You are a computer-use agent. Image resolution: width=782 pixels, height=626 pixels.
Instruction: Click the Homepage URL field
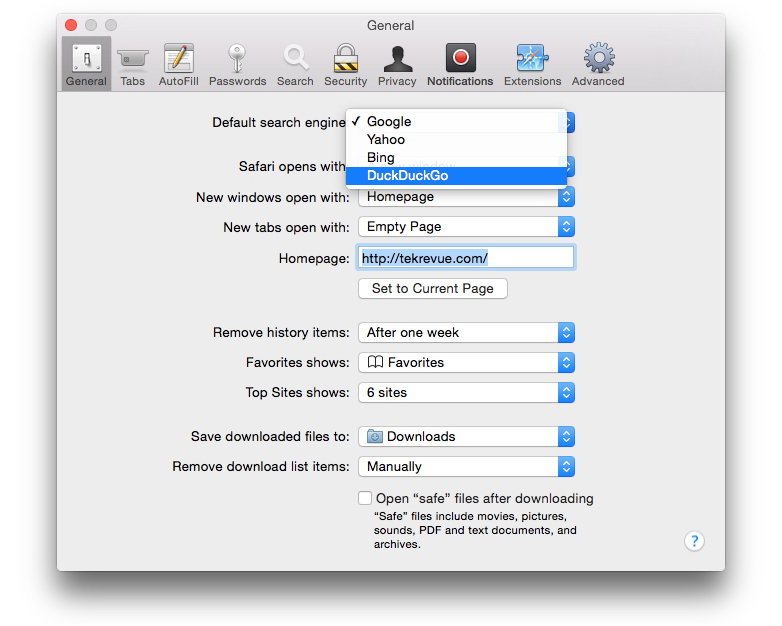[466, 258]
